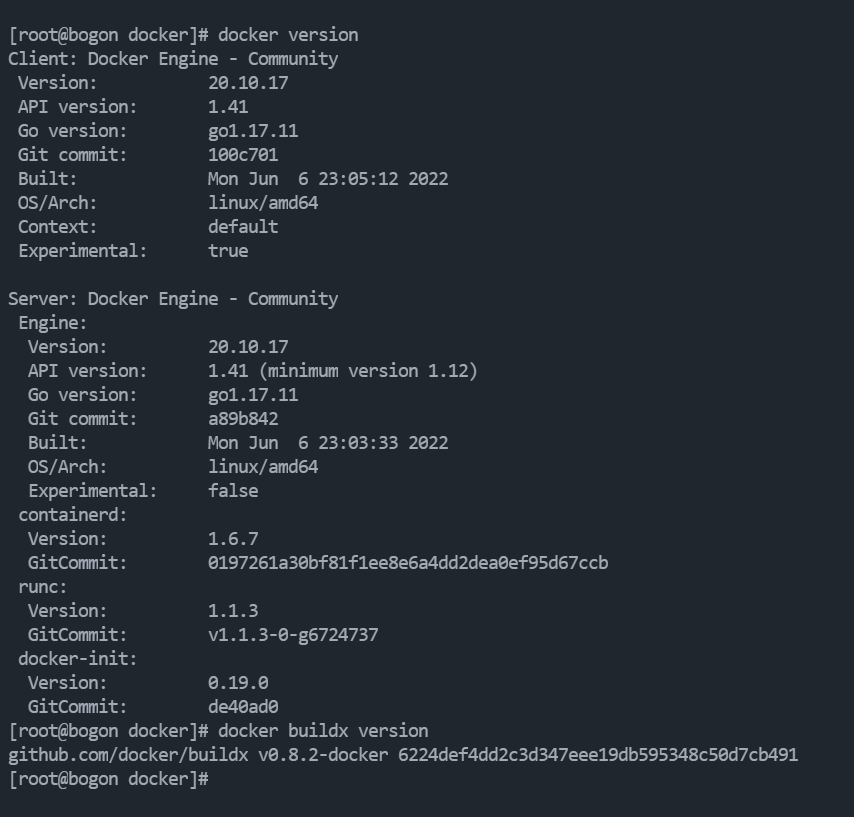
Task: Click the Server Experimental value 'false'
Action: pyautogui.click(x=233, y=491)
